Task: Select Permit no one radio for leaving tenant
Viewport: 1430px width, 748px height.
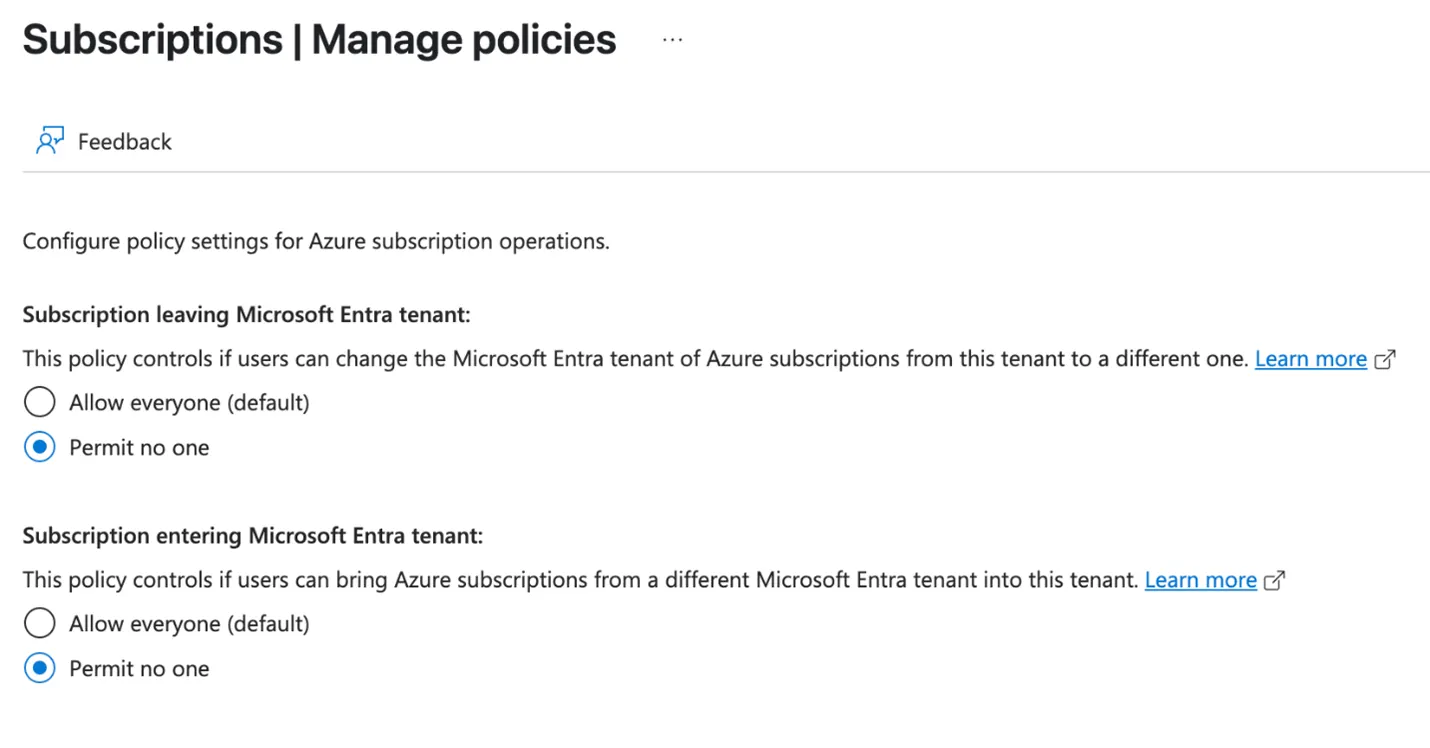Action: pyautogui.click(x=39, y=447)
